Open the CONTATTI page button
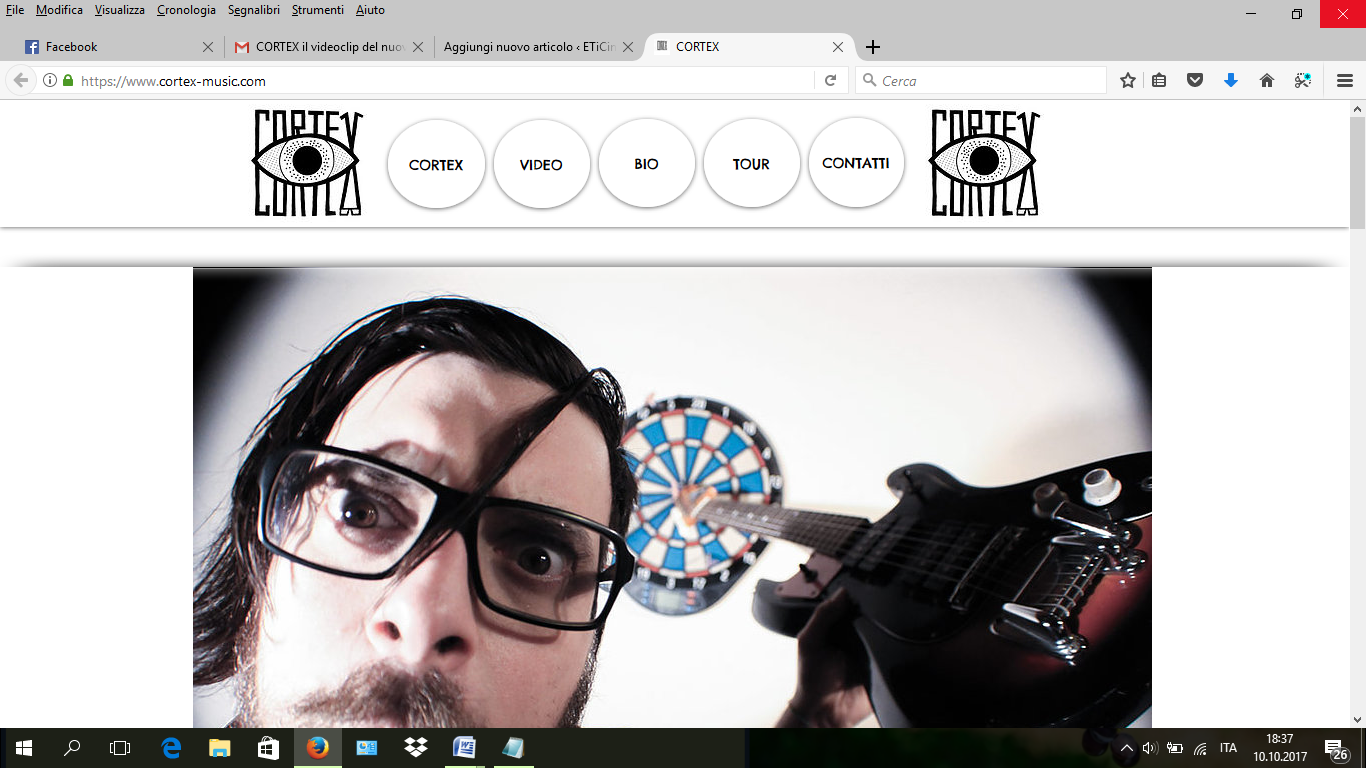 [856, 162]
